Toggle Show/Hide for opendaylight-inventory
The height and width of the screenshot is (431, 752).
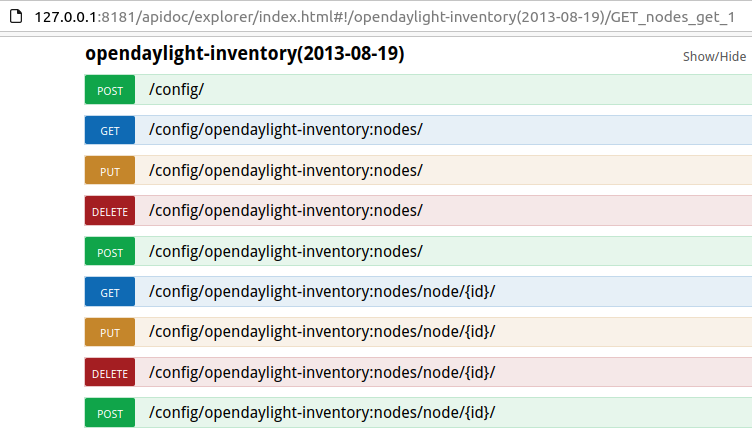click(x=714, y=56)
